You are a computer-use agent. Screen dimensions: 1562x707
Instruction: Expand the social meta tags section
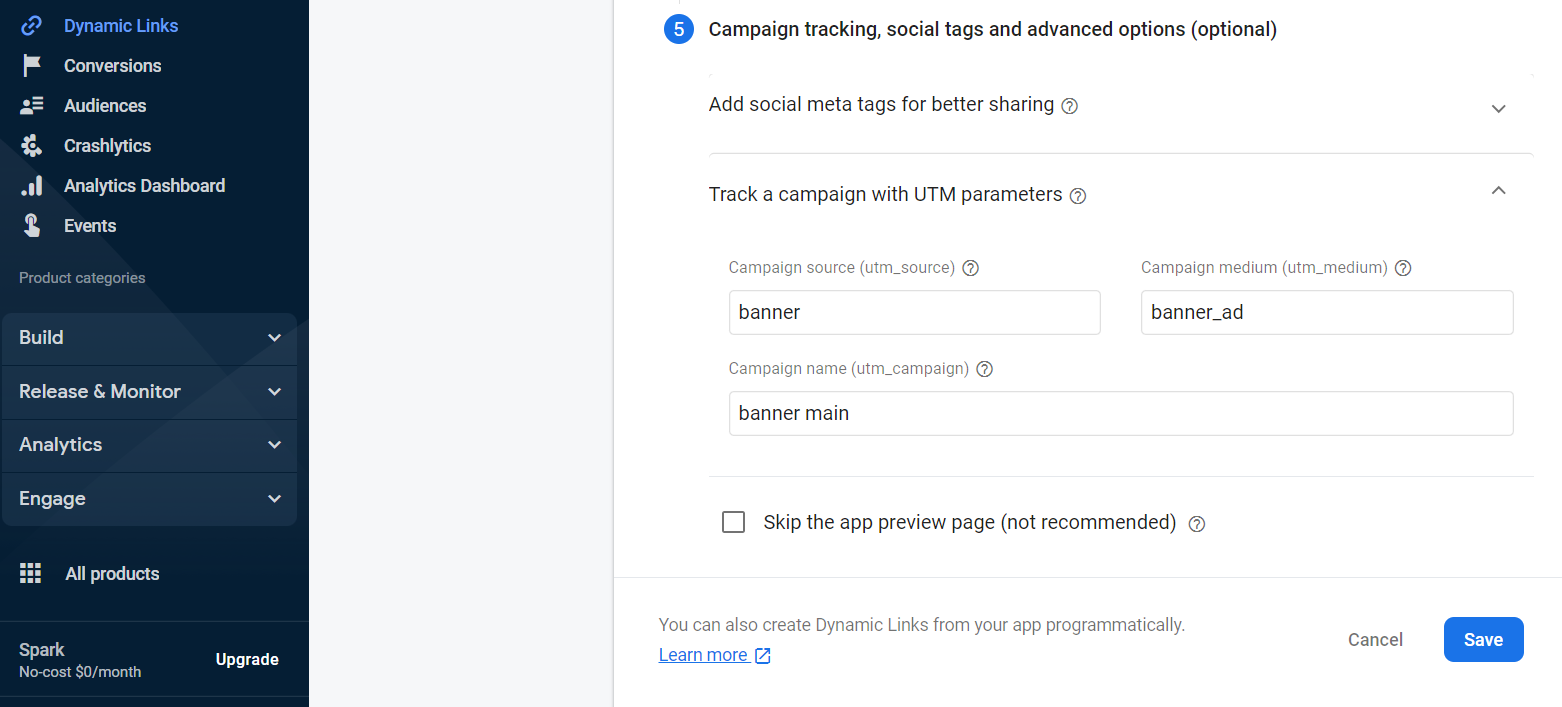pos(1498,108)
